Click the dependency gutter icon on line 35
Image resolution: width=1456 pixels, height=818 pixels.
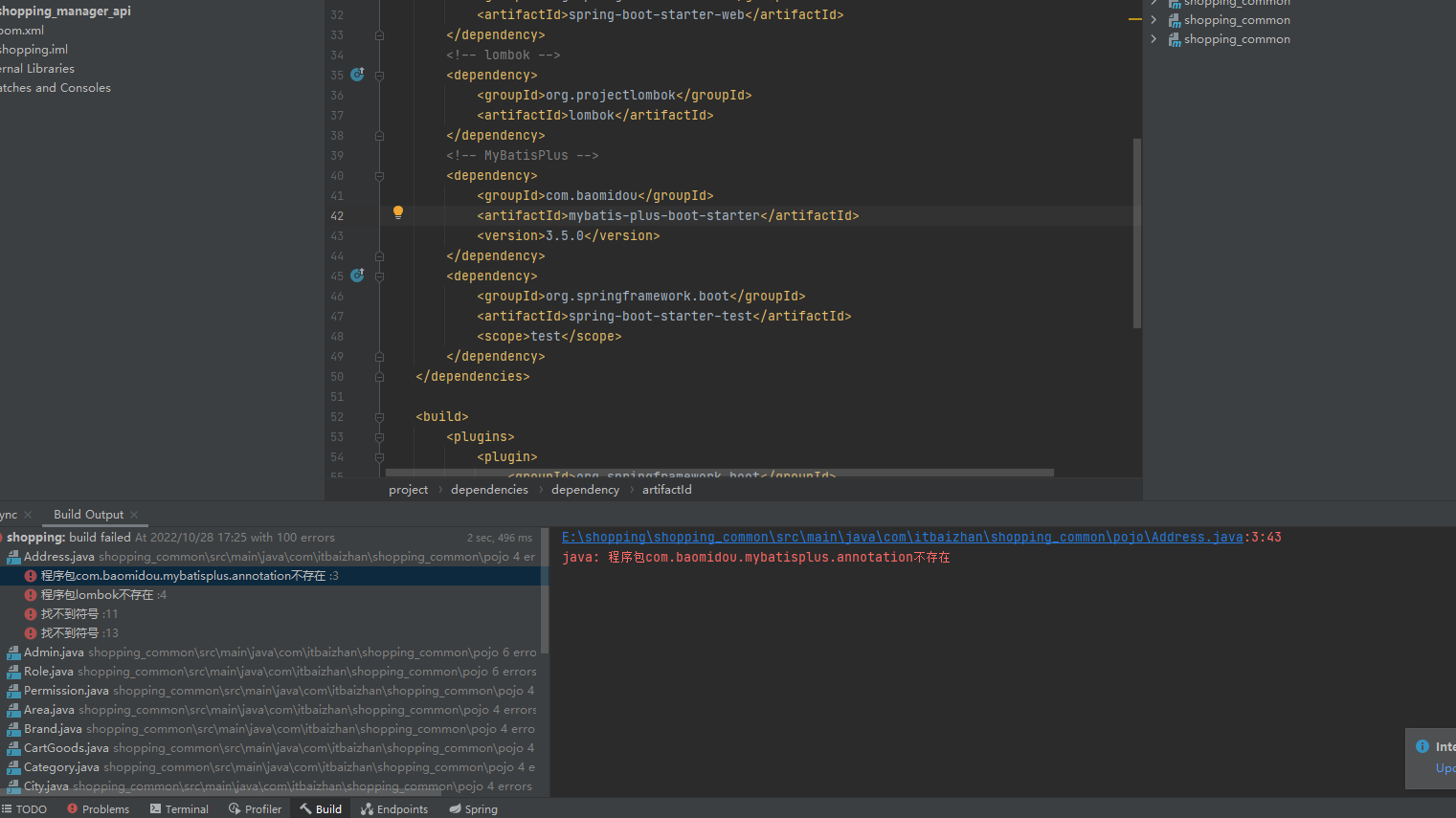coord(357,75)
